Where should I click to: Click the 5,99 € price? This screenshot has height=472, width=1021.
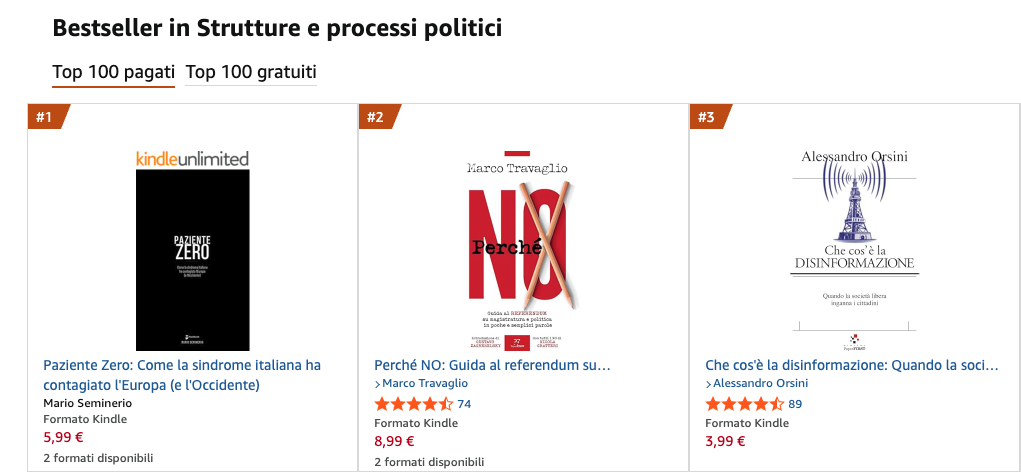[x=63, y=438]
